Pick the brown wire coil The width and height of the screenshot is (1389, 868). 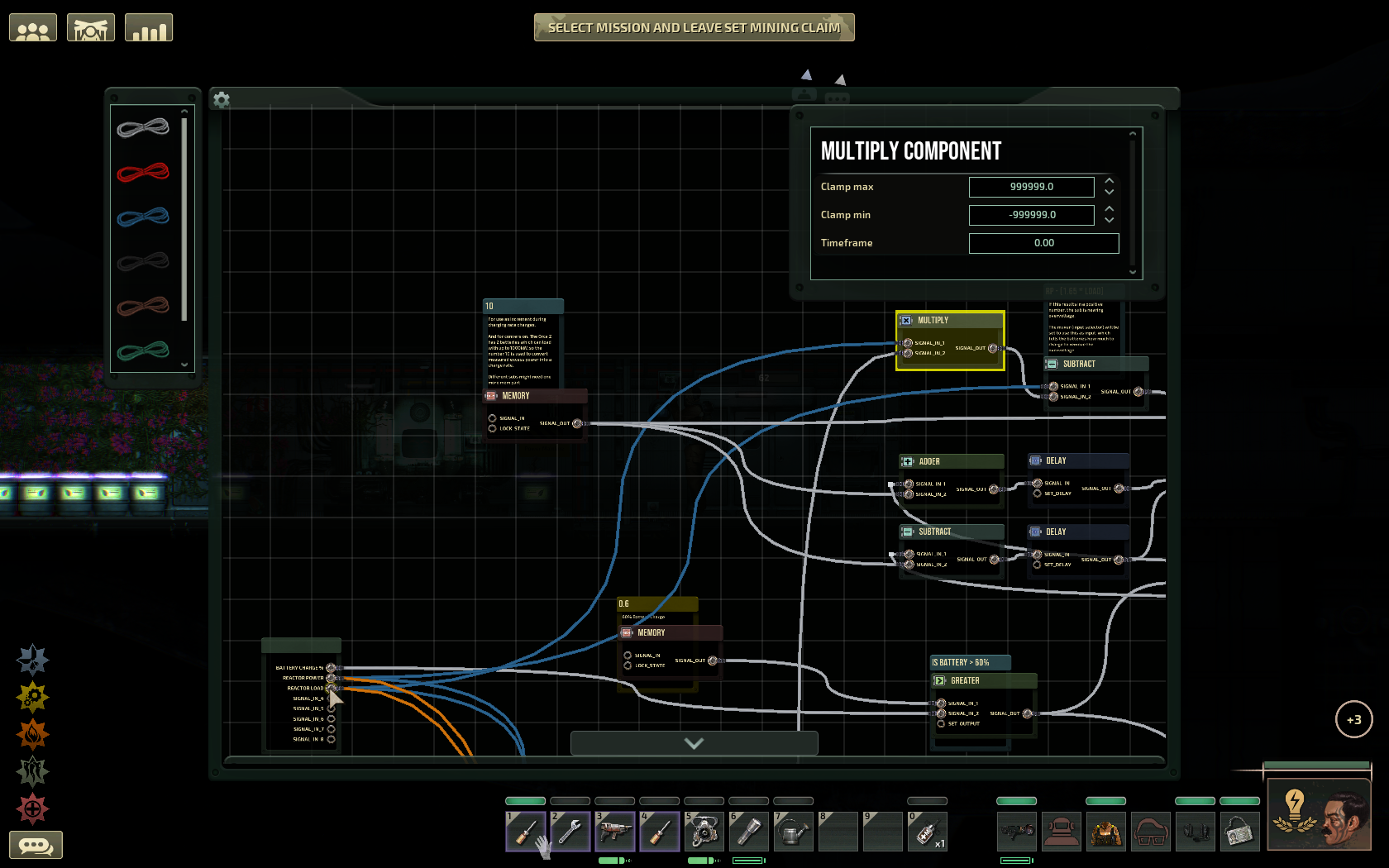point(143,306)
